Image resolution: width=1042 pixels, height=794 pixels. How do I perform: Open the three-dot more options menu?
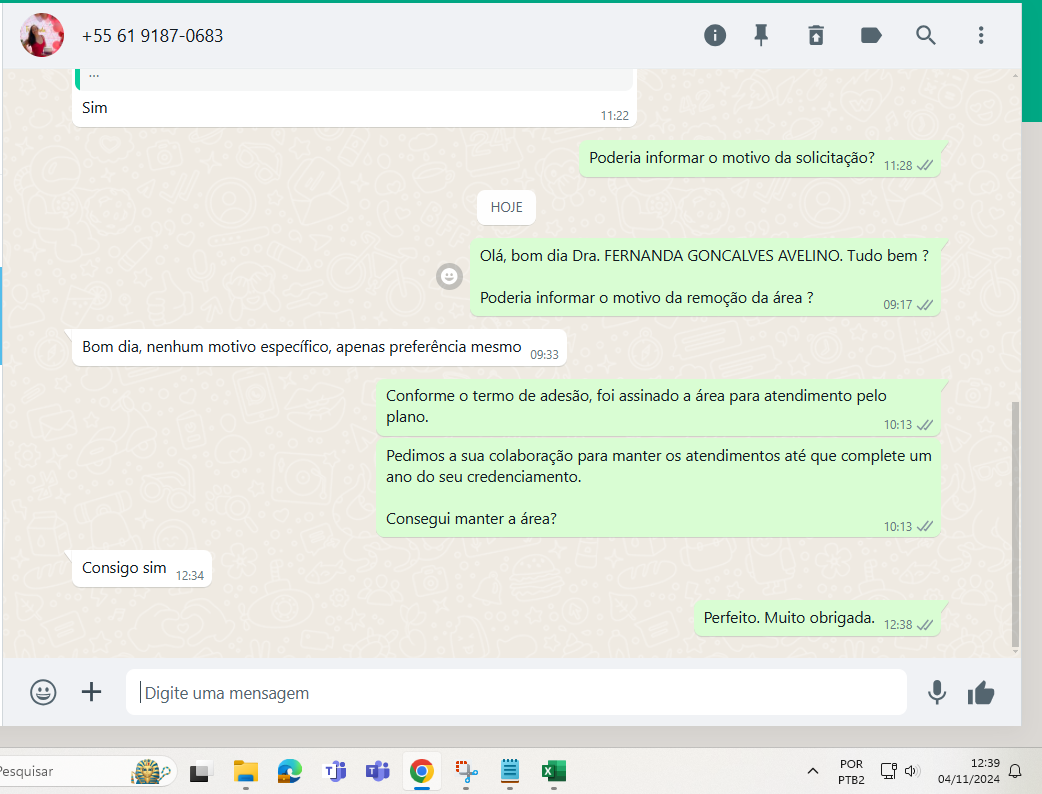click(x=981, y=35)
